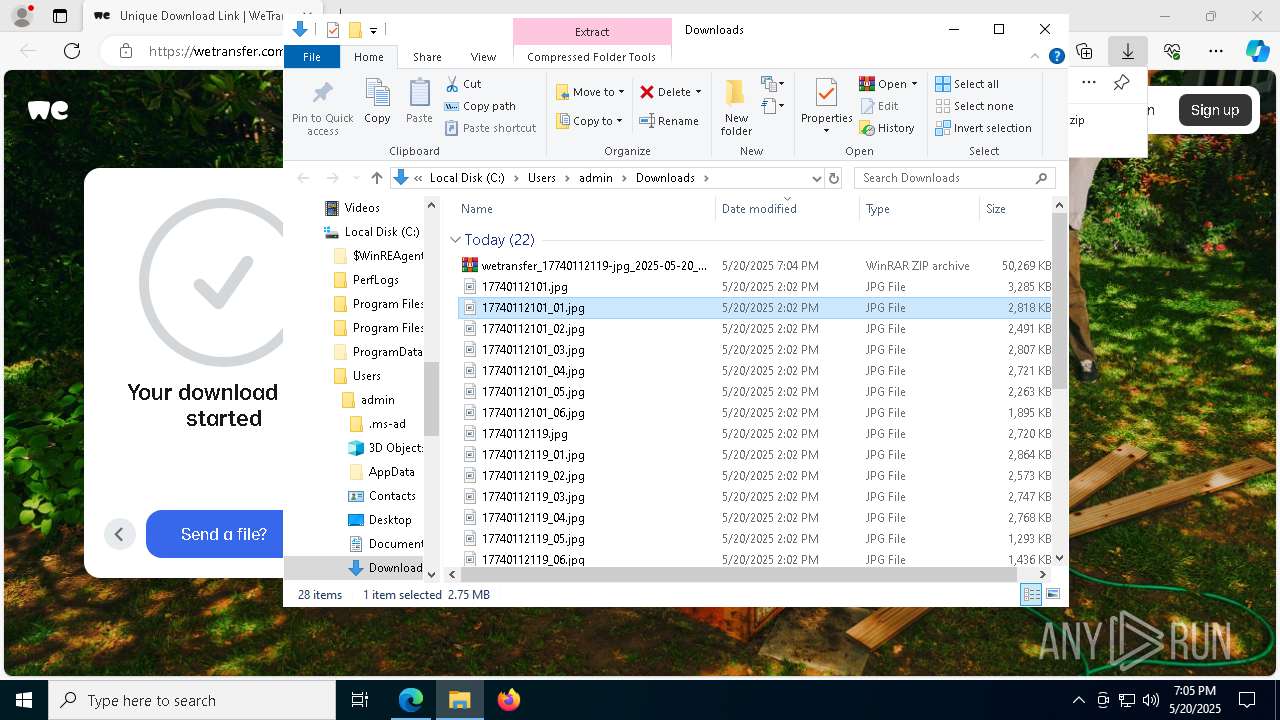This screenshot has width=1280, height=720.
Task: Click Copy path command
Action: coord(480,106)
